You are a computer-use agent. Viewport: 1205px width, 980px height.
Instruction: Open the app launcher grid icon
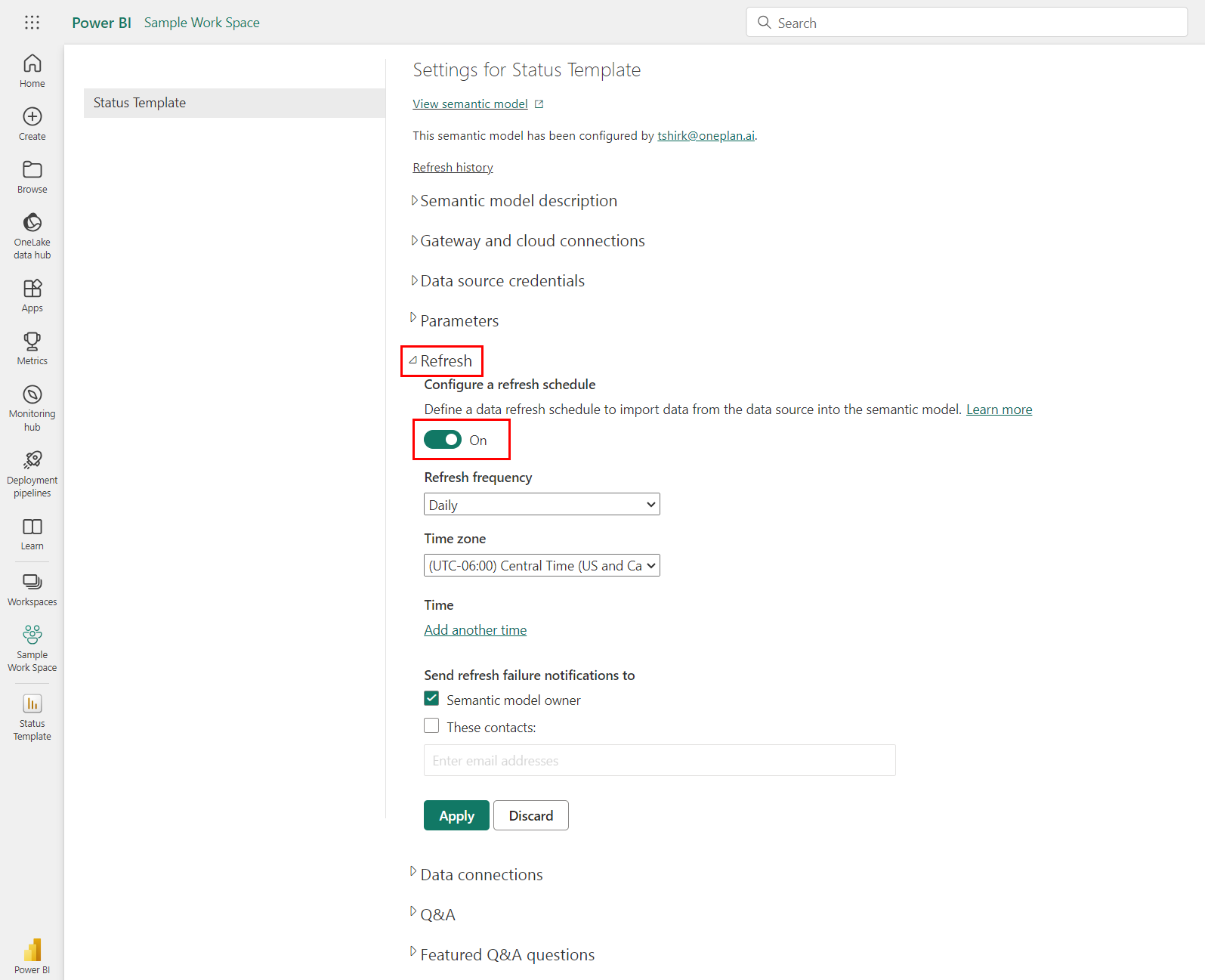(x=32, y=23)
